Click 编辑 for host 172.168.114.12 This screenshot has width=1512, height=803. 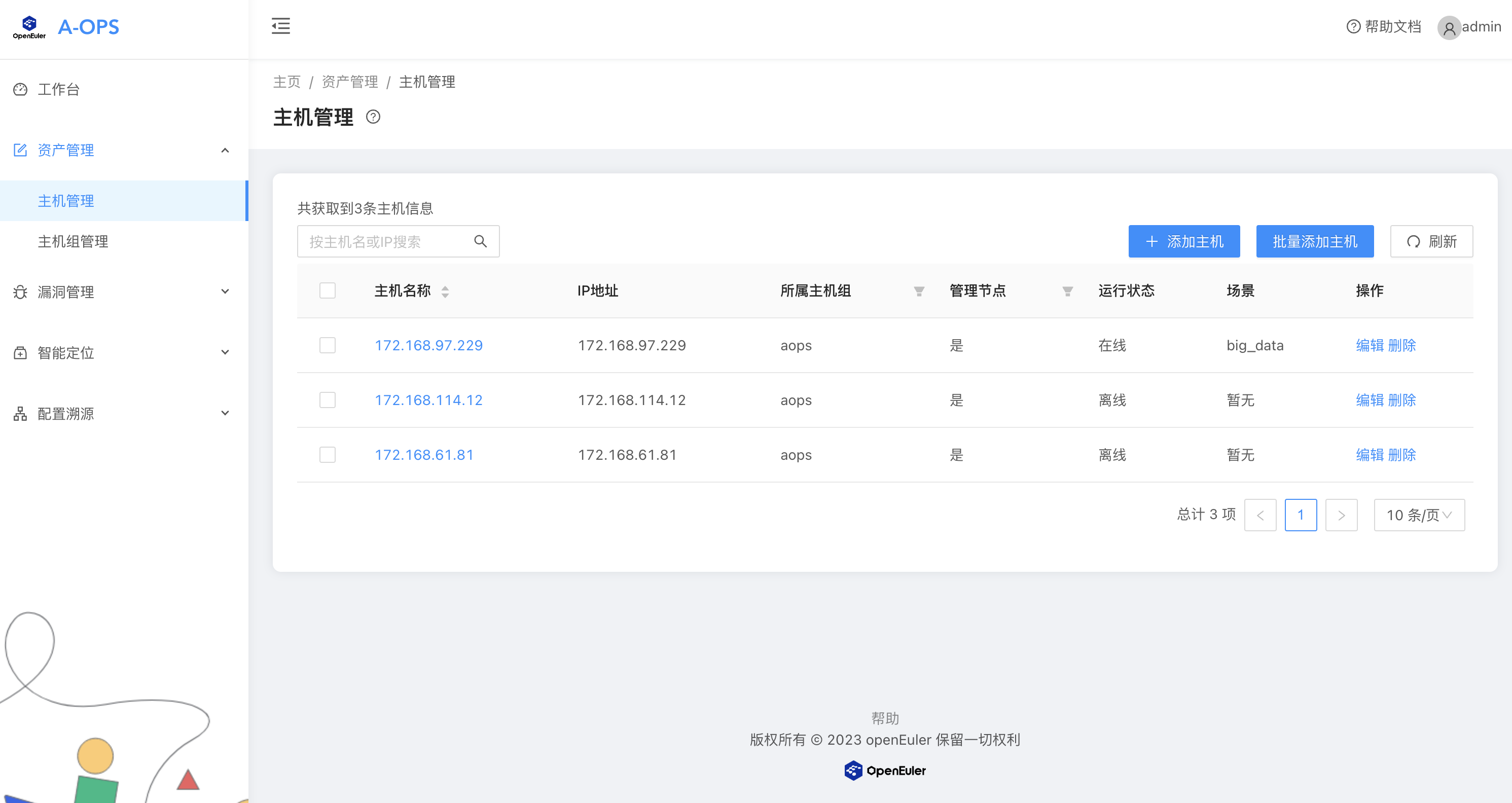click(x=1370, y=400)
